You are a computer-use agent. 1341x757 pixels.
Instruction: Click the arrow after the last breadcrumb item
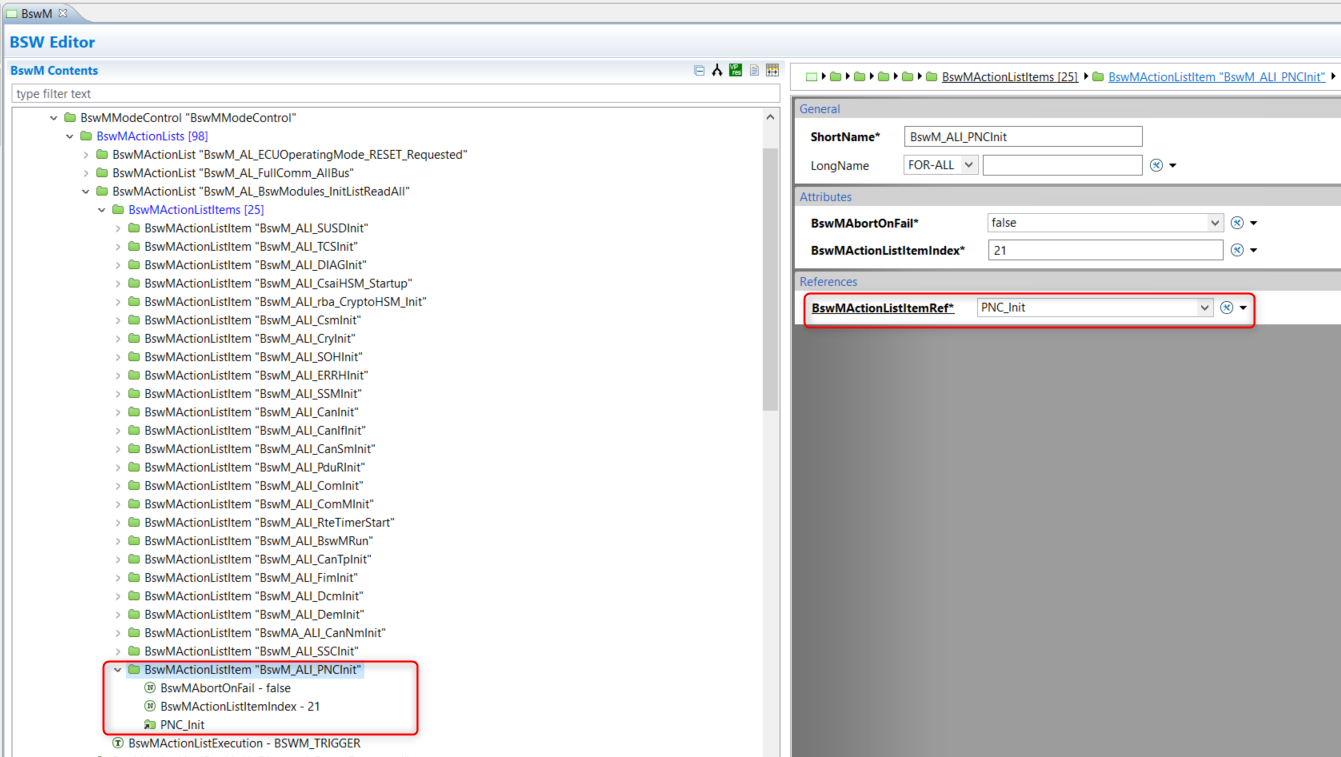click(1333, 77)
